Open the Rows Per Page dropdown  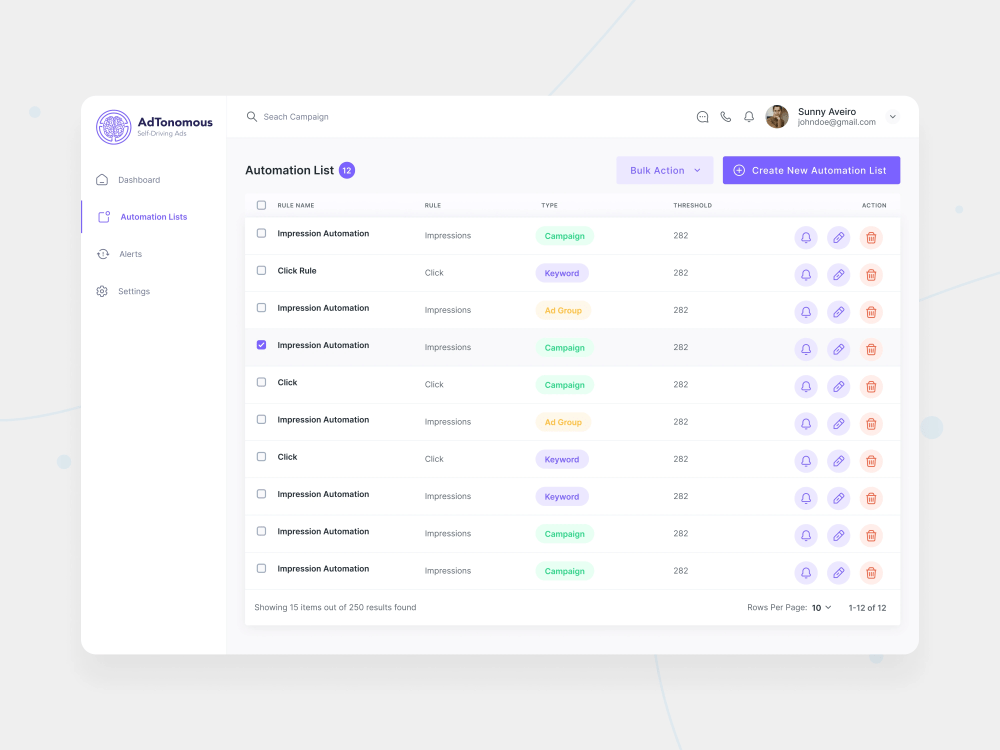[x=820, y=607]
